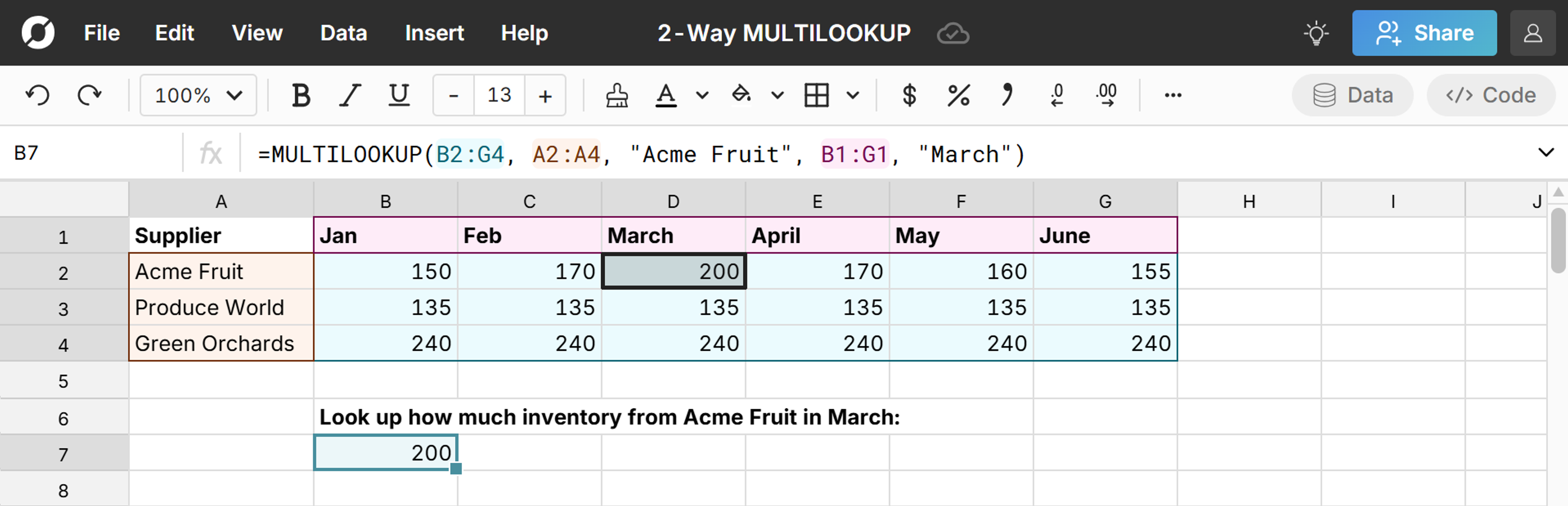Toggle bold formatting
The width and height of the screenshot is (1568, 506).
click(301, 95)
